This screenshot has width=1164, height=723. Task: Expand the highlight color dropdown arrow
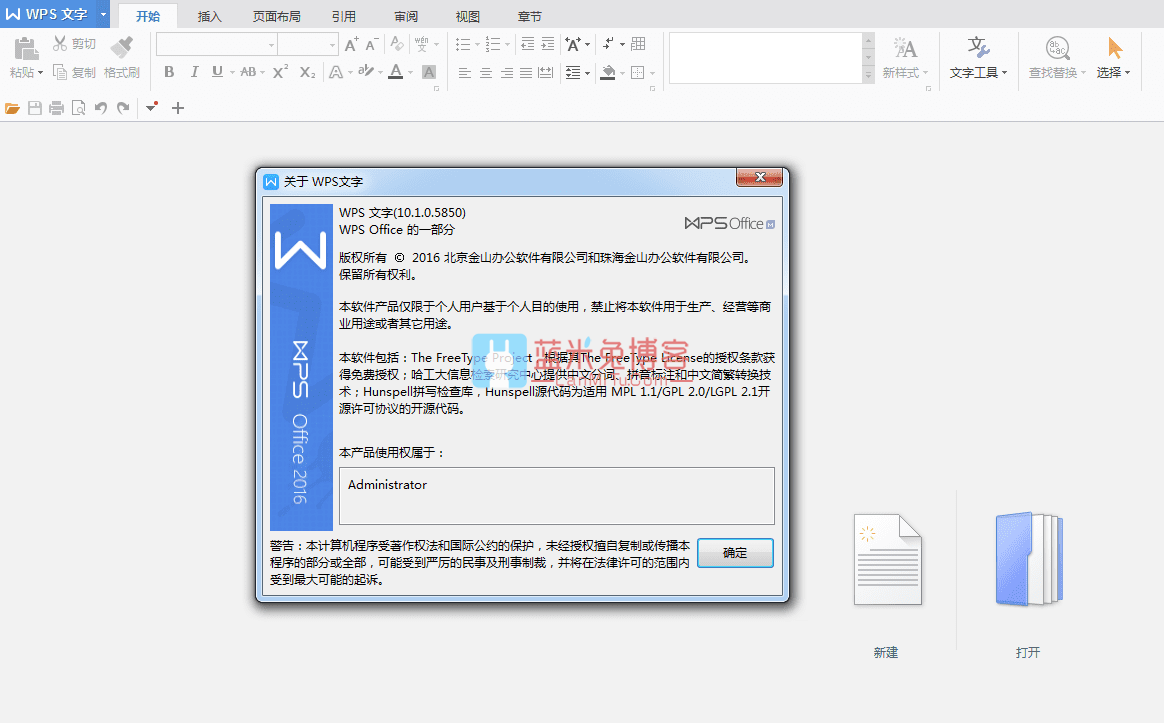[380, 73]
